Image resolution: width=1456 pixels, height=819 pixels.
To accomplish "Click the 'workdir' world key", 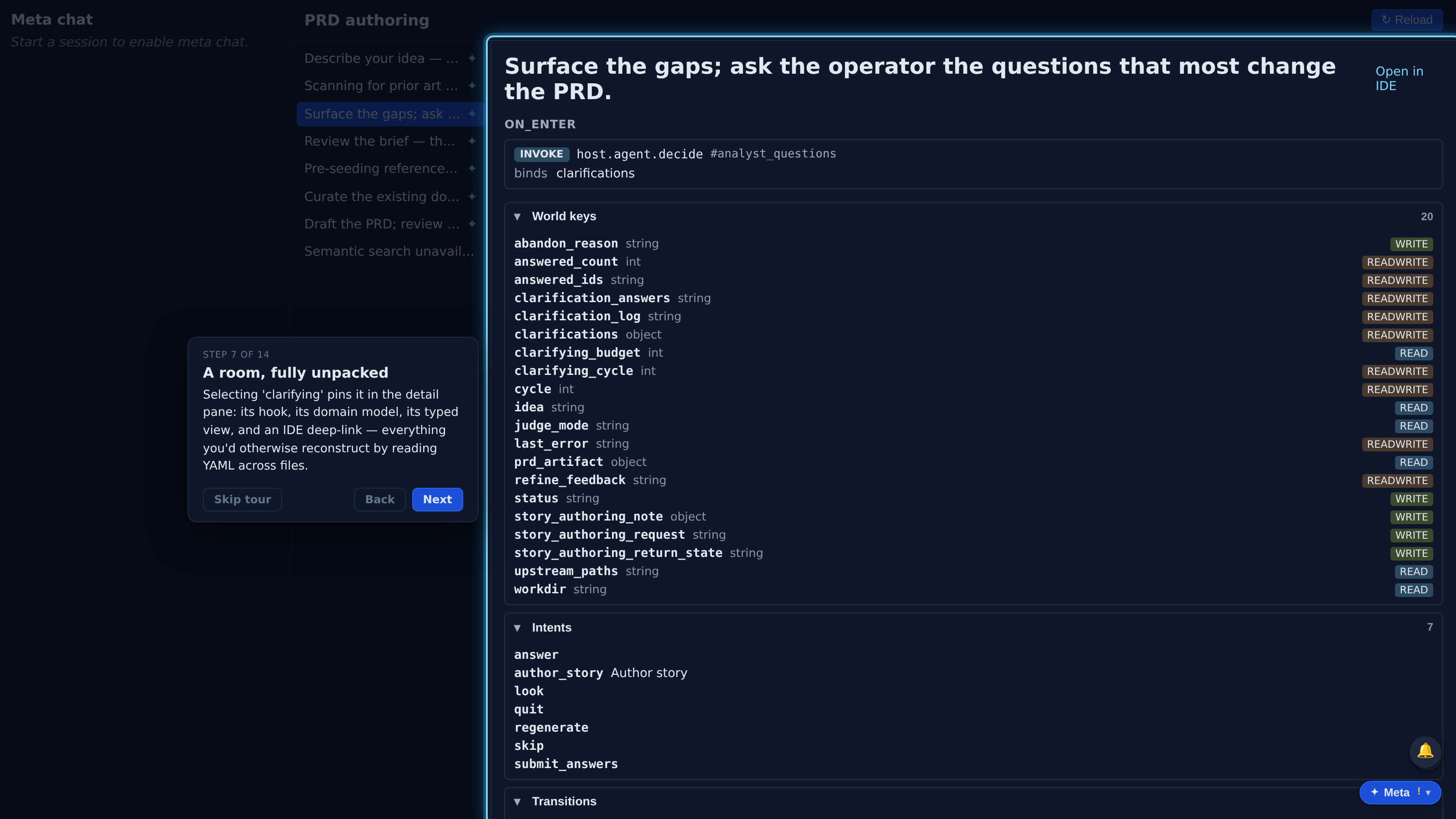I will point(540,589).
